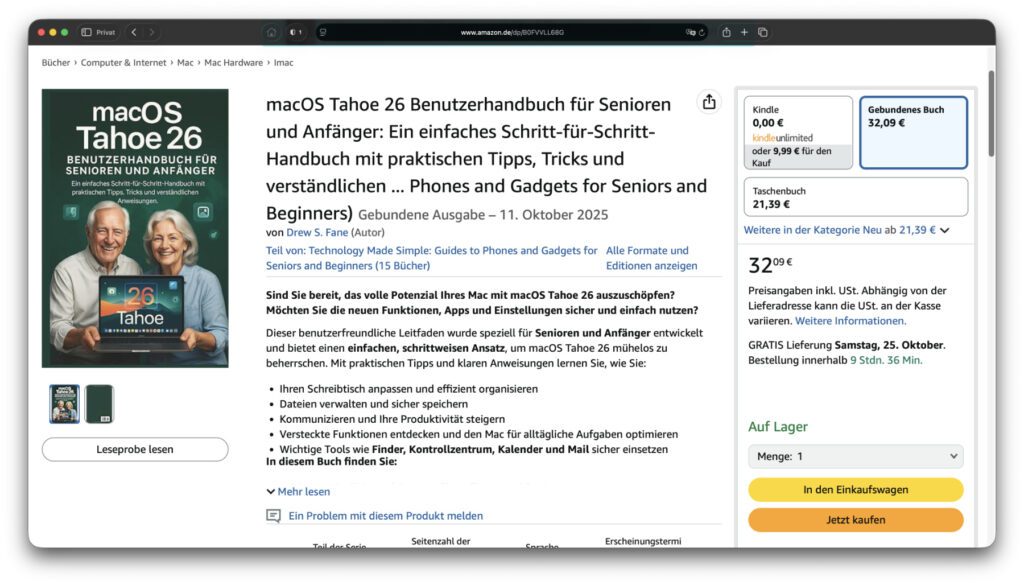
Task: Go back with the back arrow
Action: click(x=134, y=32)
